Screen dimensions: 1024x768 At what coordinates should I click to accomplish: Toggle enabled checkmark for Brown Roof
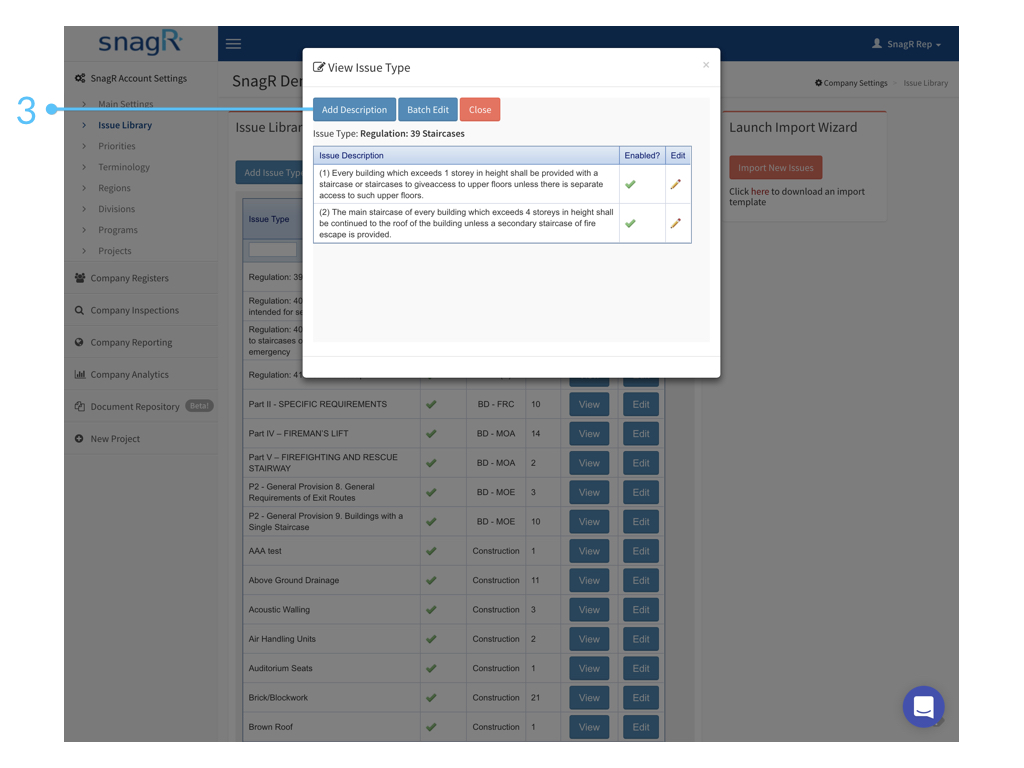(x=431, y=727)
